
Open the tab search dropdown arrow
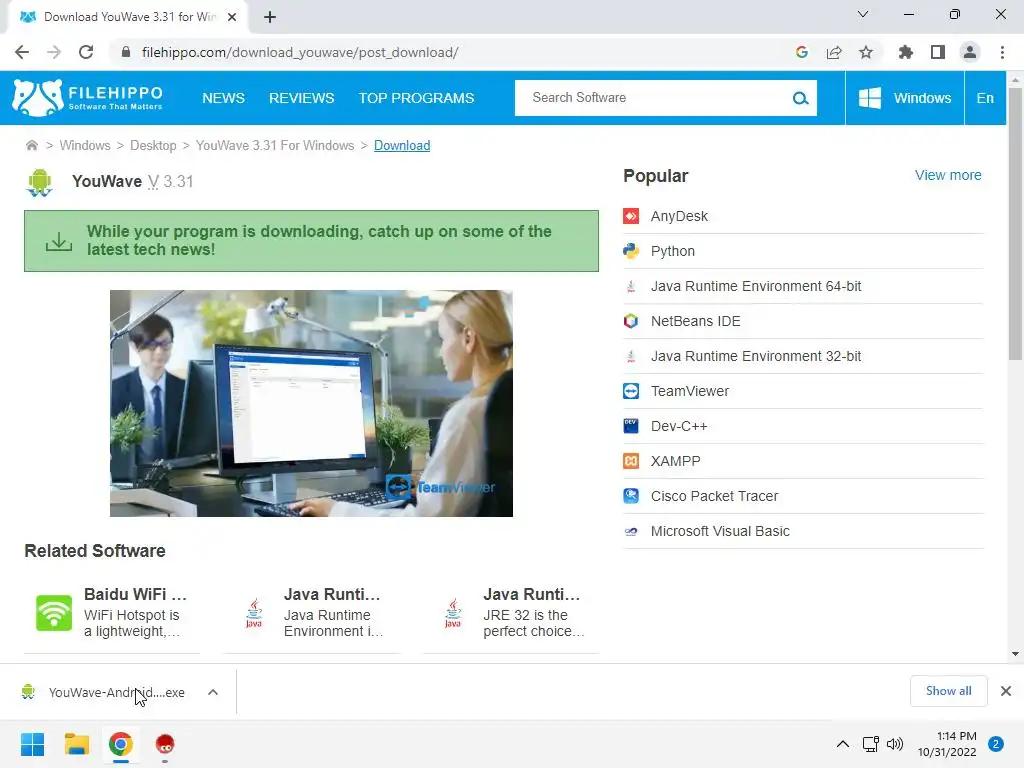863,14
